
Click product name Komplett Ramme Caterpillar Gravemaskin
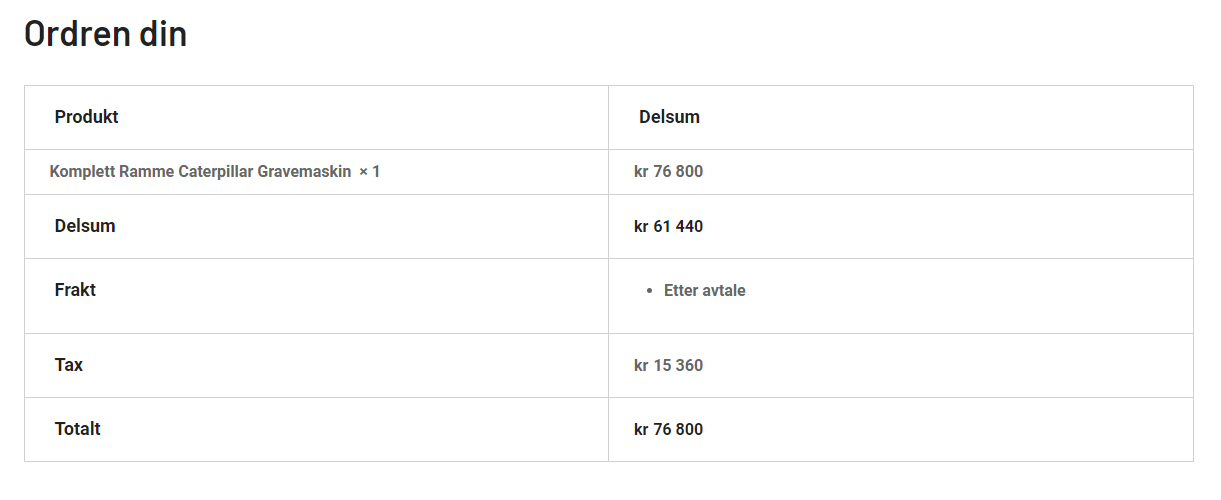coord(200,172)
